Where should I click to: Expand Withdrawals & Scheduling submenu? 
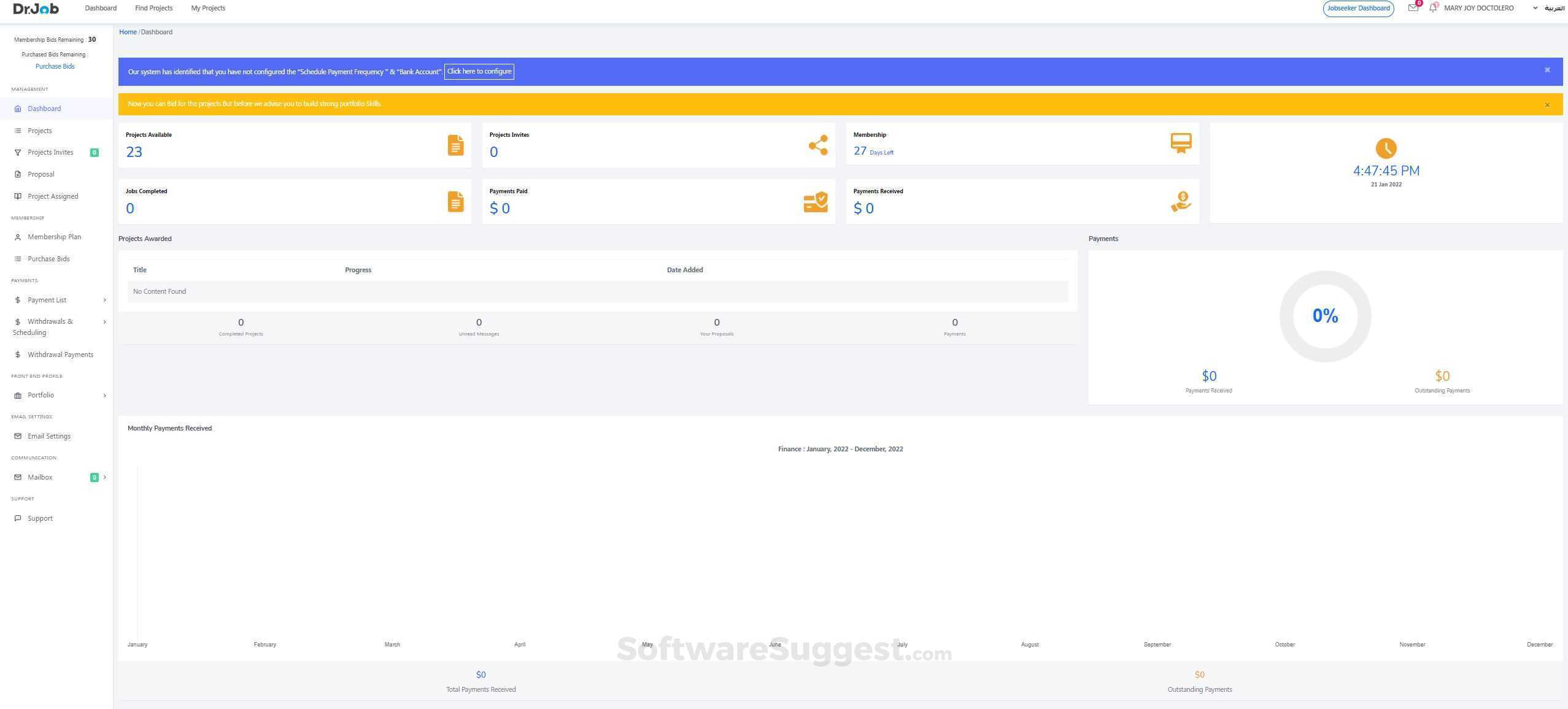tap(104, 322)
